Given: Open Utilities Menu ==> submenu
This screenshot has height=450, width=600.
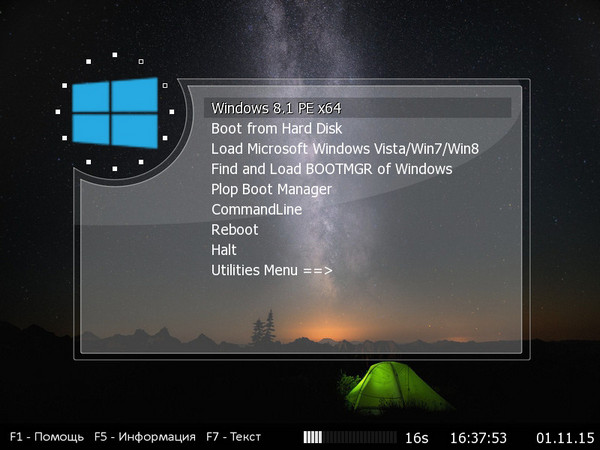Looking at the screenshot, I should pos(272,271).
